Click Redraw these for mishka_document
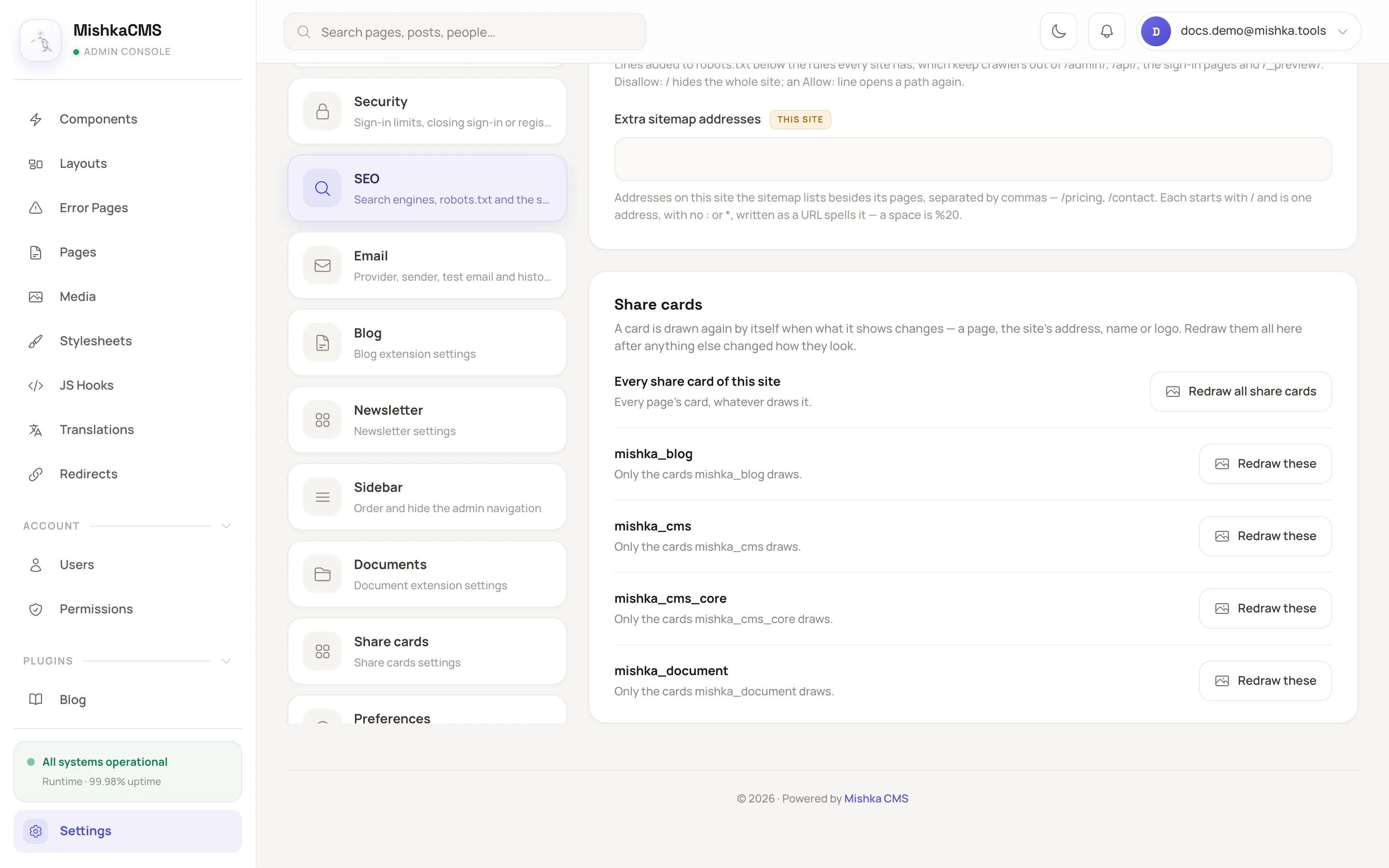The width and height of the screenshot is (1389, 868). tap(1265, 681)
